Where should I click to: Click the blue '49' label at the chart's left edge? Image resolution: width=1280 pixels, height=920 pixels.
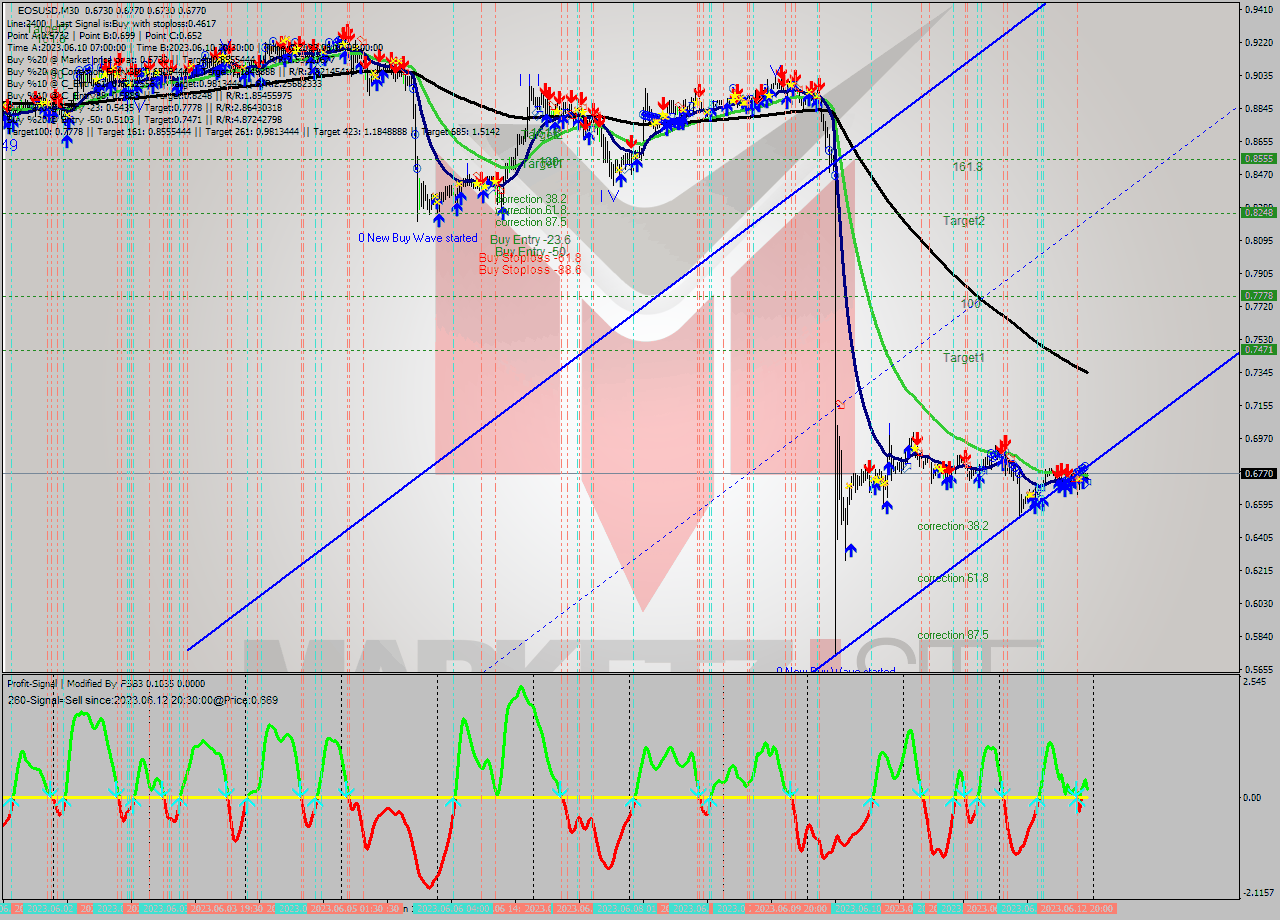pos(9,146)
